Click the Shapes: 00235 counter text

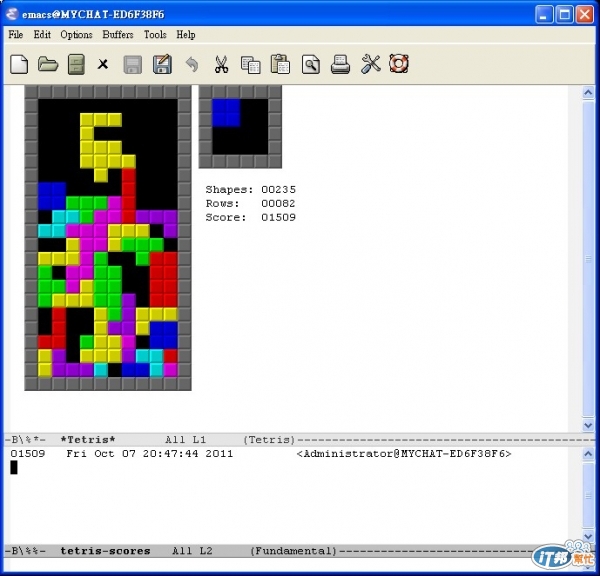tap(251, 189)
